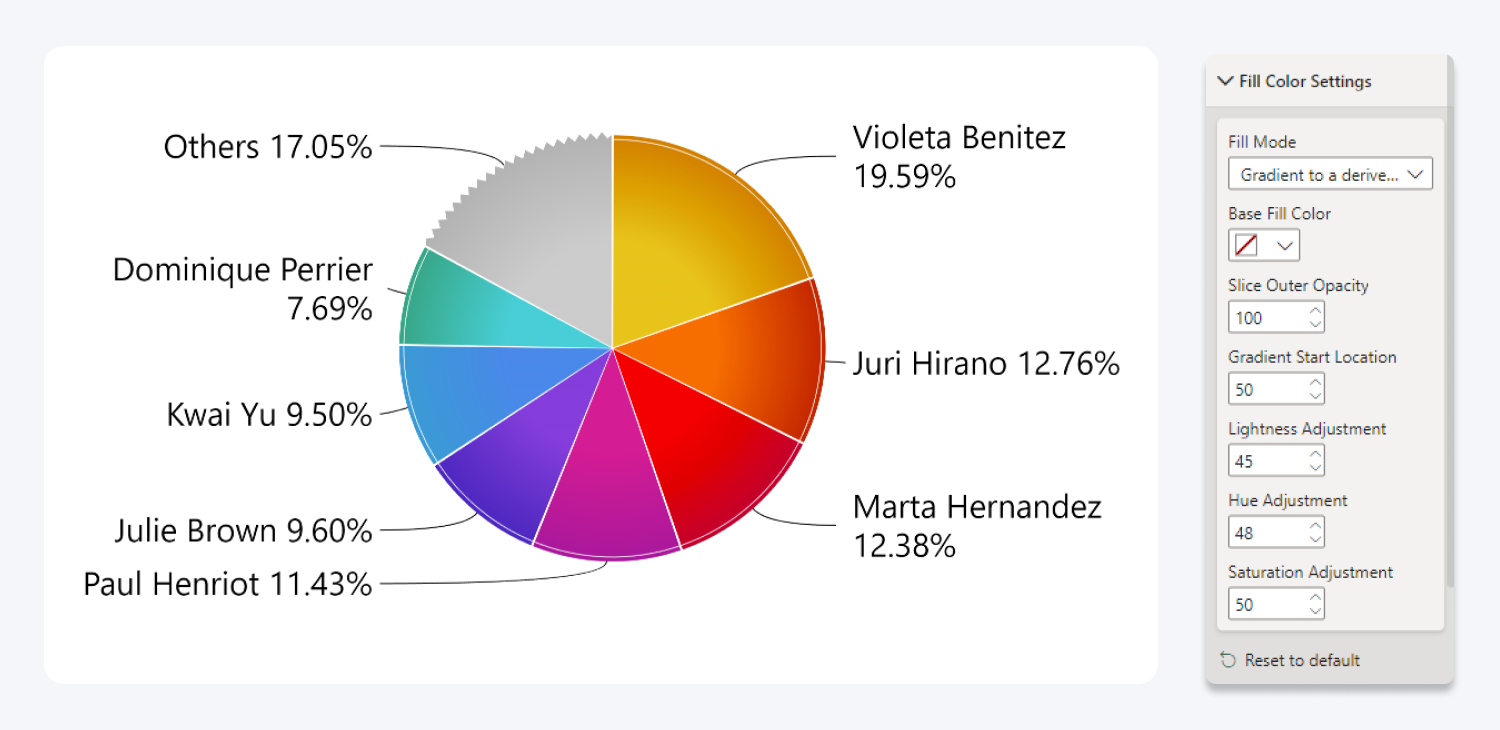The width and height of the screenshot is (1500, 730).
Task: Increase Slice Outer Opacity with up arrow
Action: [1315, 311]
